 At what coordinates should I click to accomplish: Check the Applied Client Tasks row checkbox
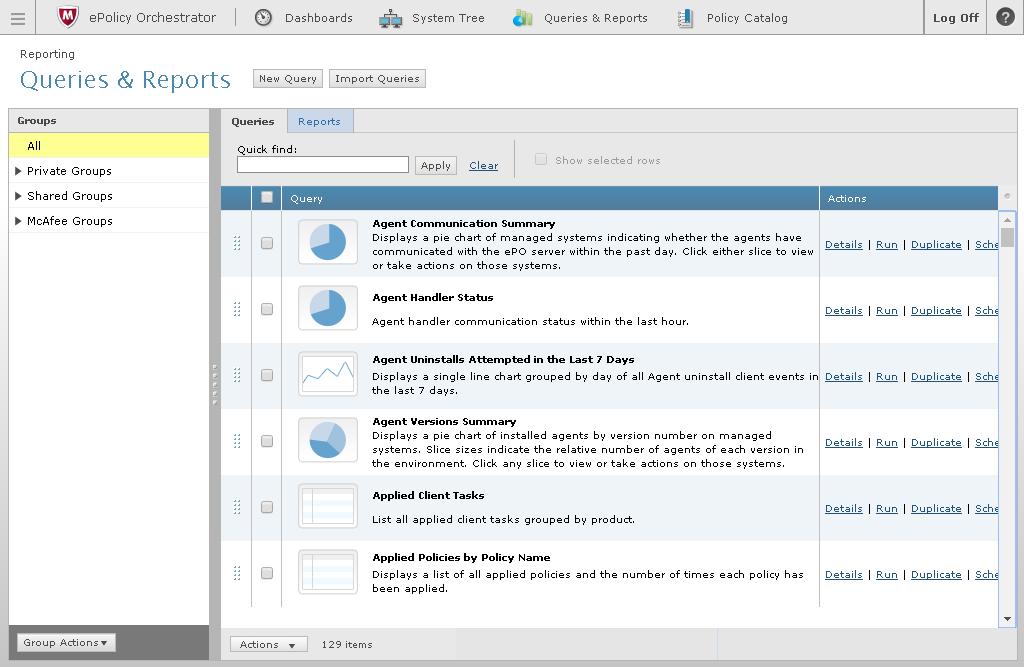point(266,507)
